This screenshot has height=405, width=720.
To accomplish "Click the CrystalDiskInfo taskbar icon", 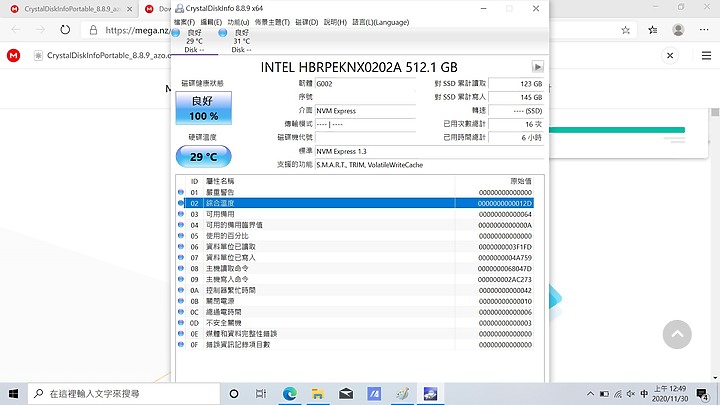I will (x=430, y=394).
